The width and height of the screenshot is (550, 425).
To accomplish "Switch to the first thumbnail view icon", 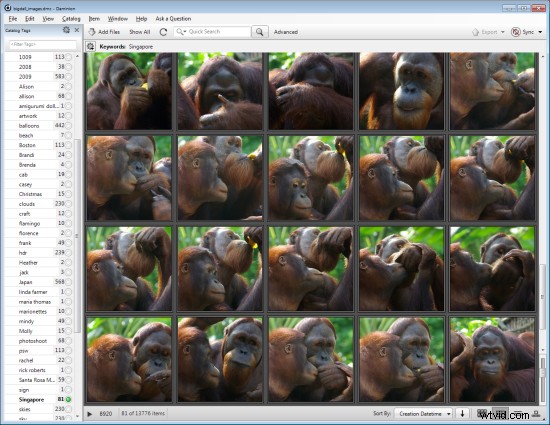I will pos(482,413).
